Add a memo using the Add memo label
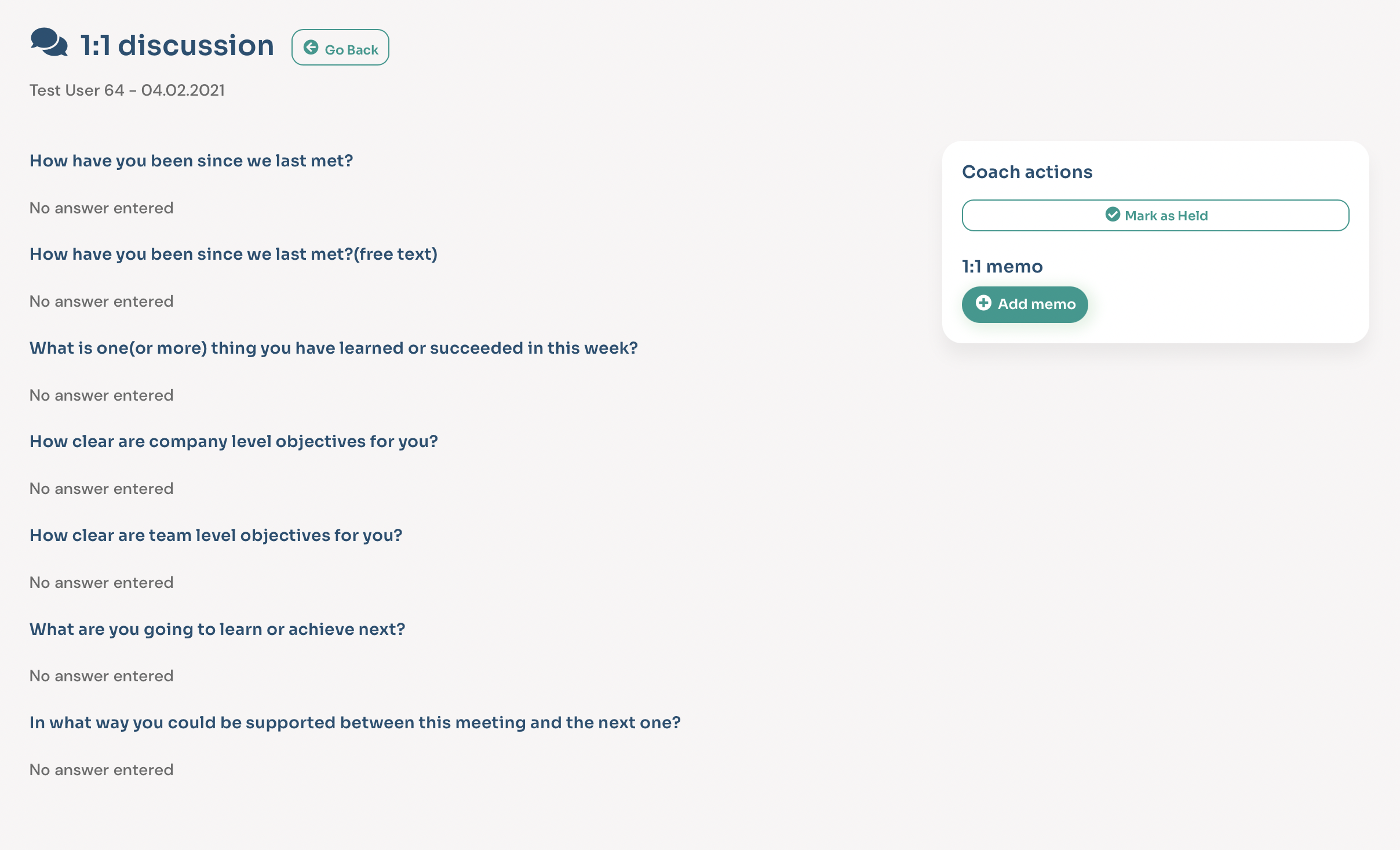The width and height of the screenshot is (1400, 850). coord(1036,304)
